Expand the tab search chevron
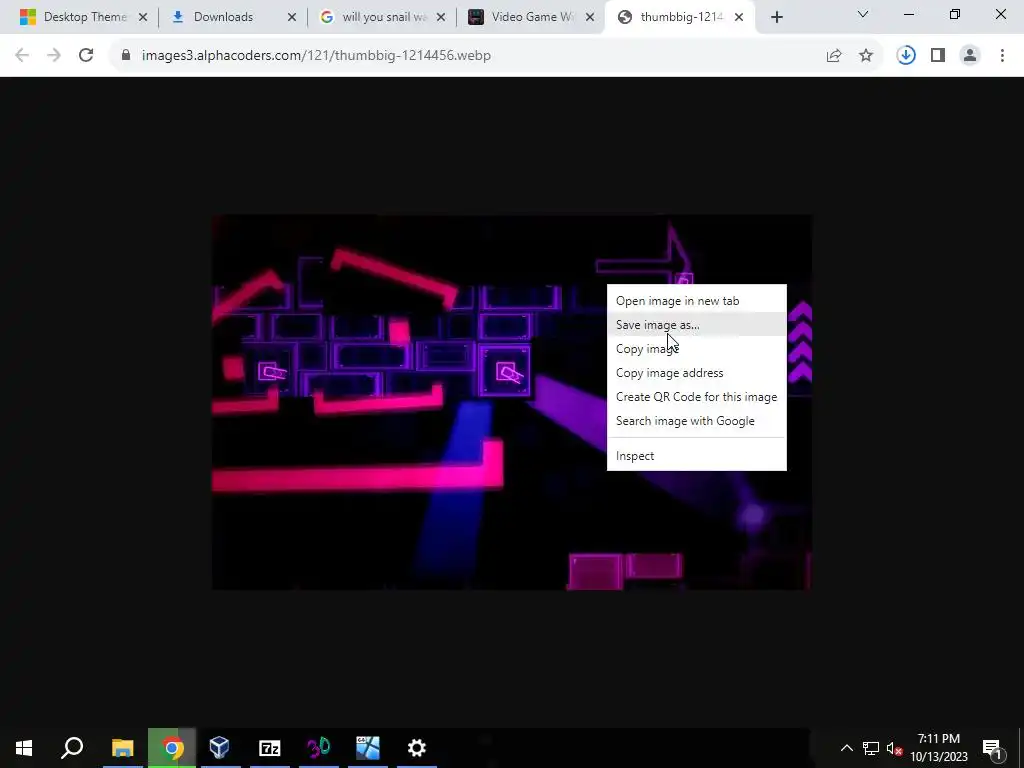 (x=863, y=14)
